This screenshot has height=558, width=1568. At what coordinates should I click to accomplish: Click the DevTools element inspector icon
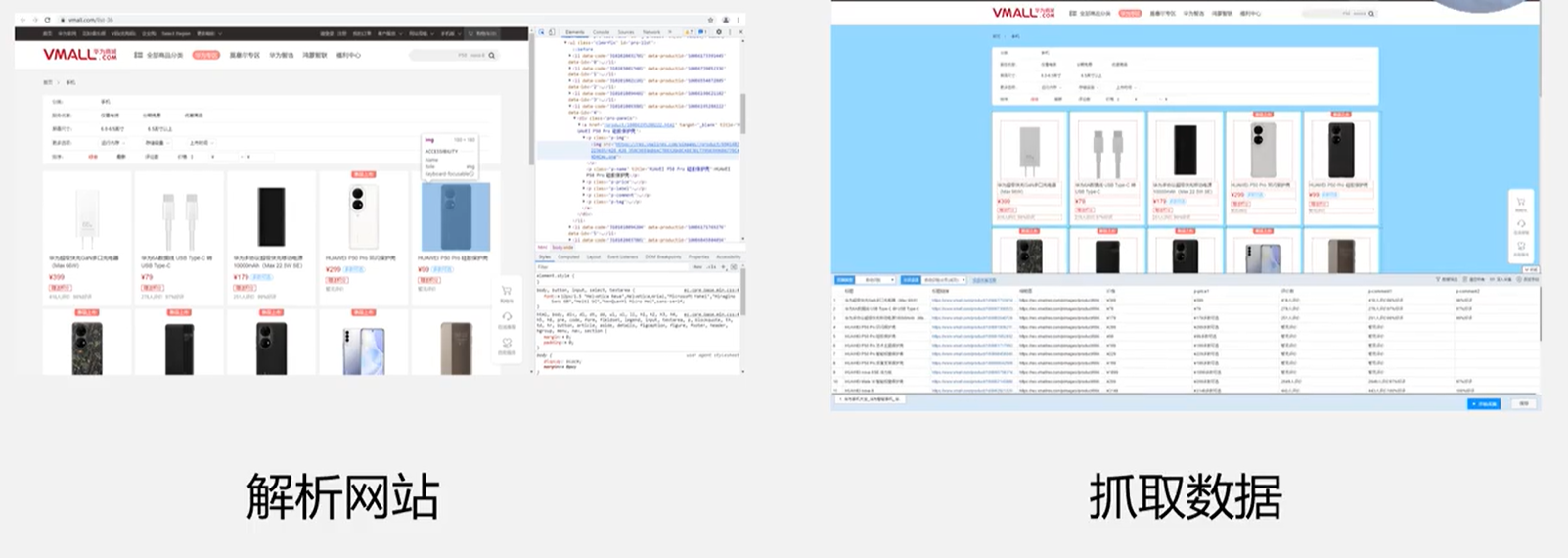point(542,32)
